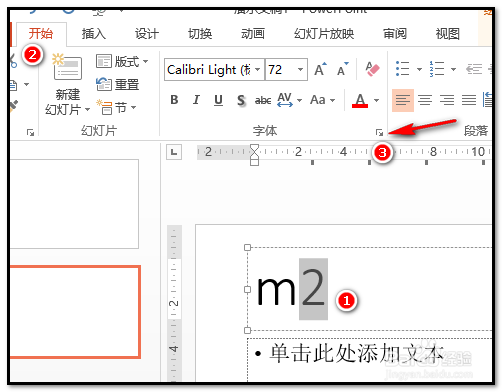
Task: Expand the bullets dropdown arrow
Action: click(419, 69)
